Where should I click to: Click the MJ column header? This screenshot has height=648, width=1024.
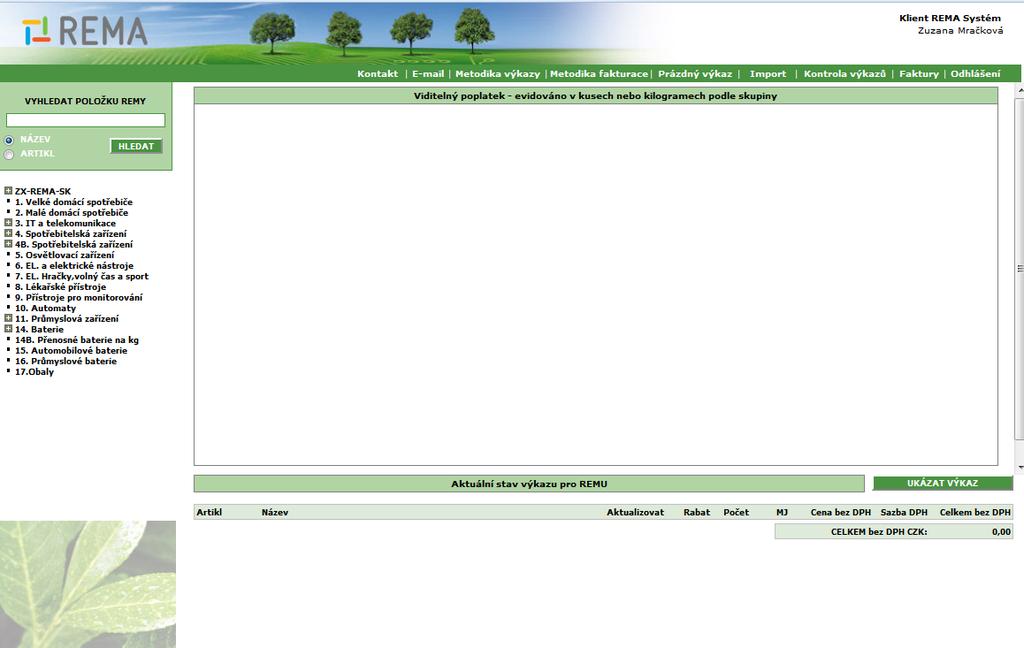click(782, 512)
